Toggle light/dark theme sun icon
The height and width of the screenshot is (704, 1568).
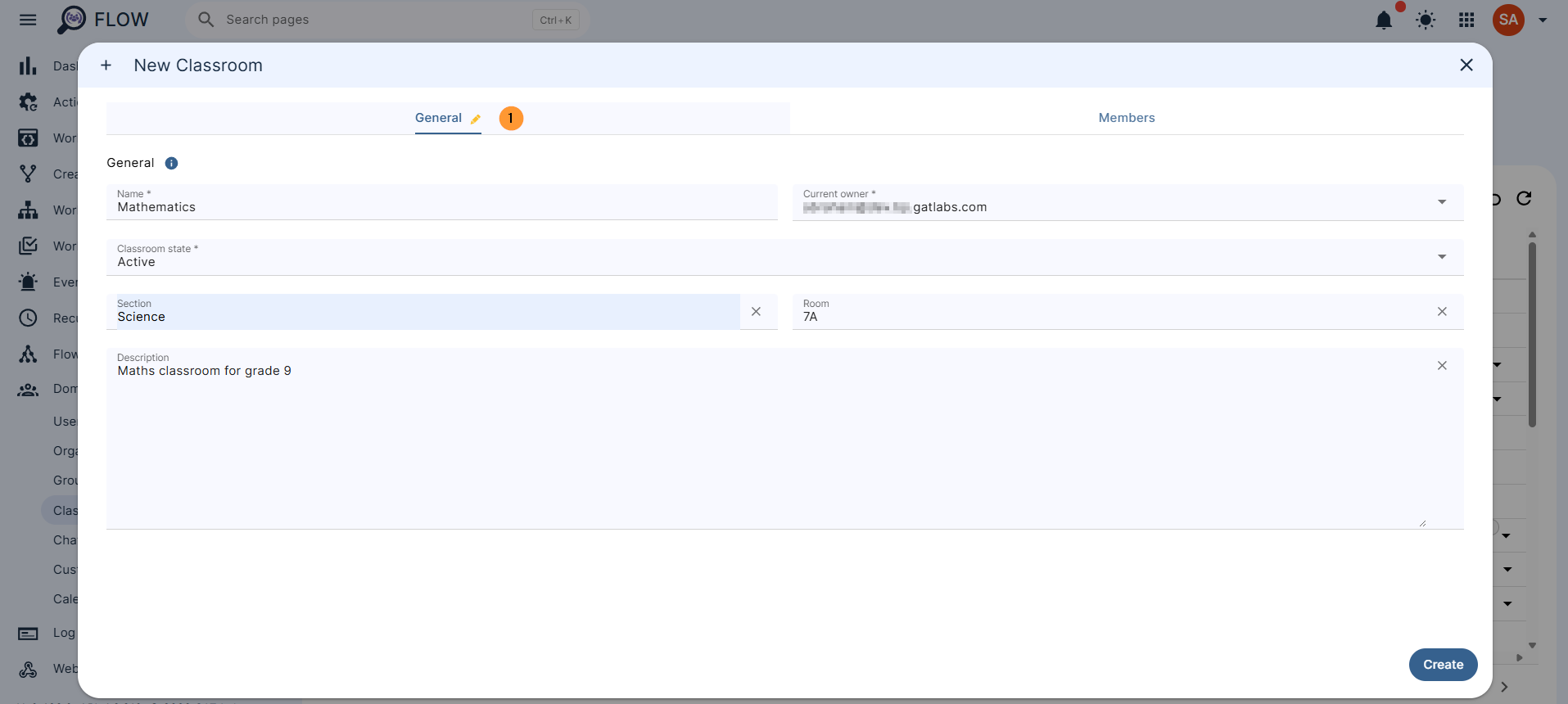pyautogui.click(x=1426, y=20)
